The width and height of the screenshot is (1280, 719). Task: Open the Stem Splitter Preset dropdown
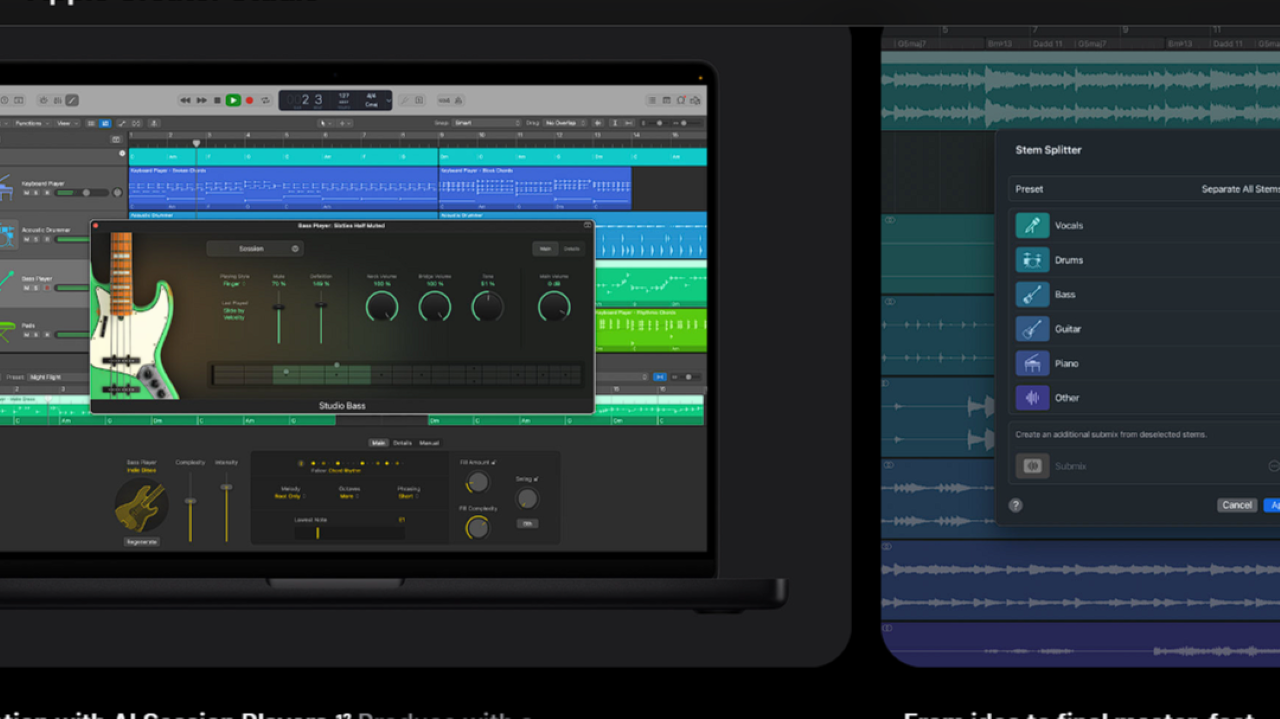(x=1238, y=189)
